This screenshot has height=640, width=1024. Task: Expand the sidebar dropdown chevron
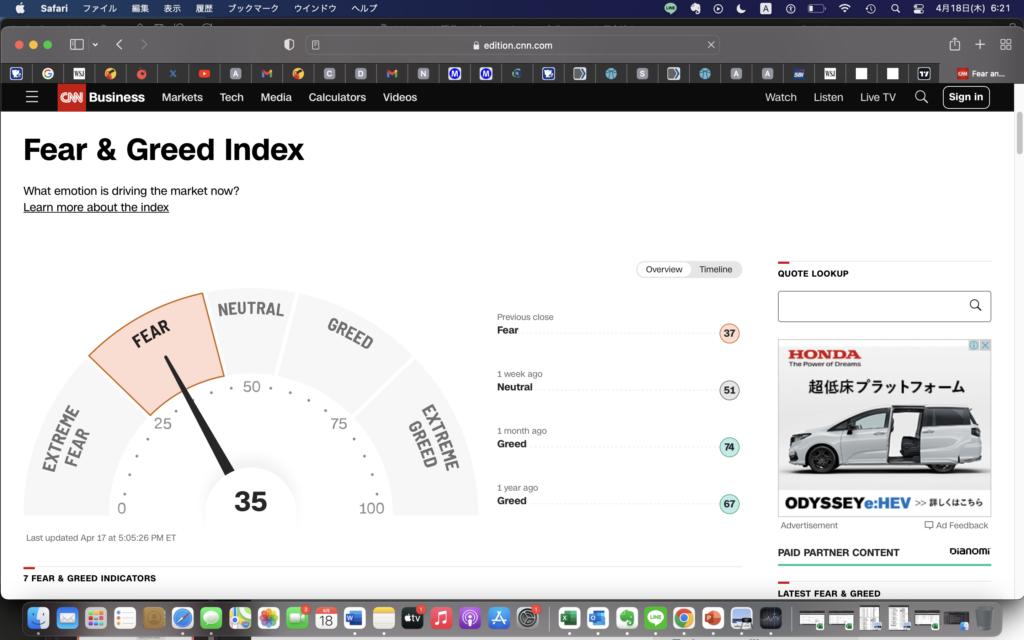95,45
